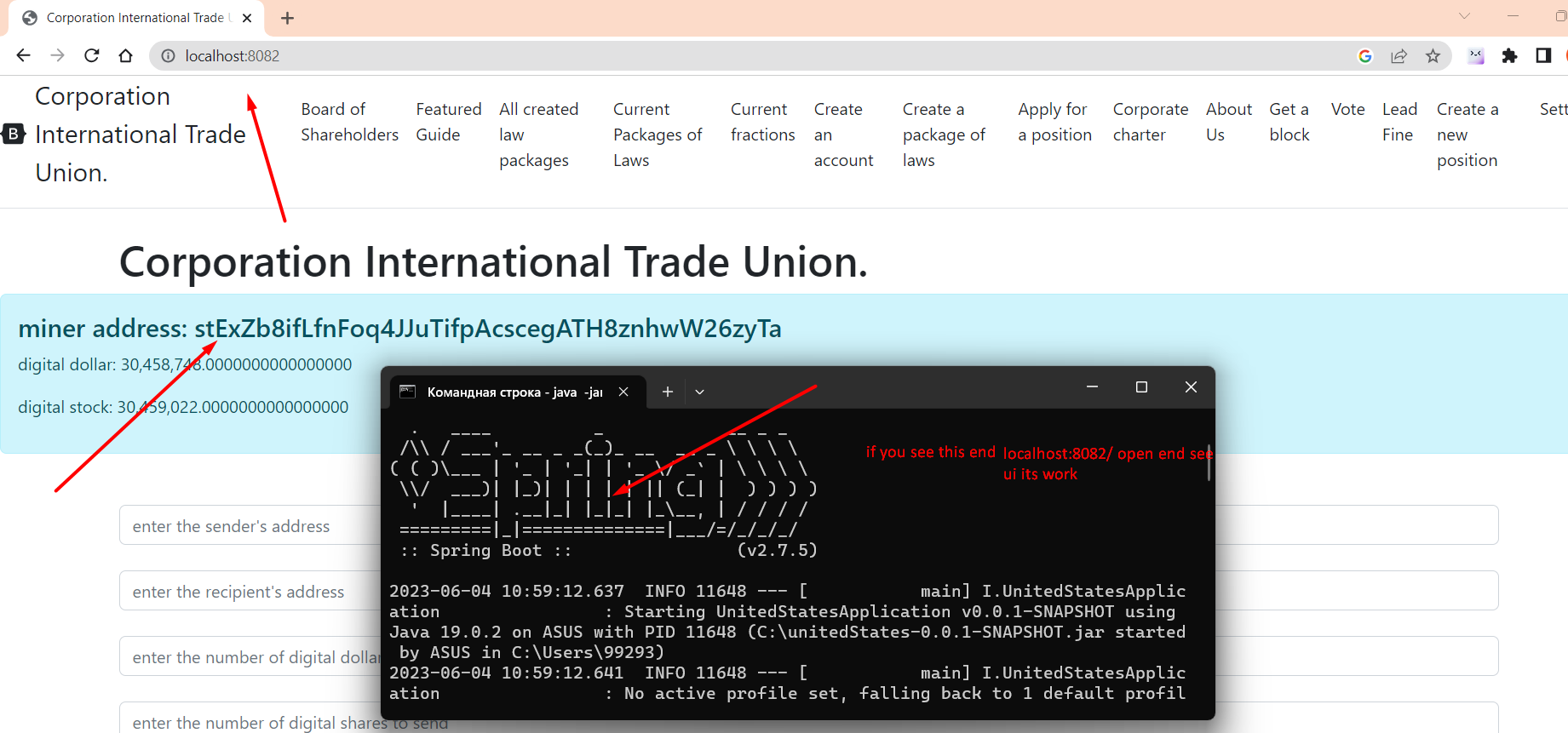Click the Google icon in address bar

point(1365,56)
